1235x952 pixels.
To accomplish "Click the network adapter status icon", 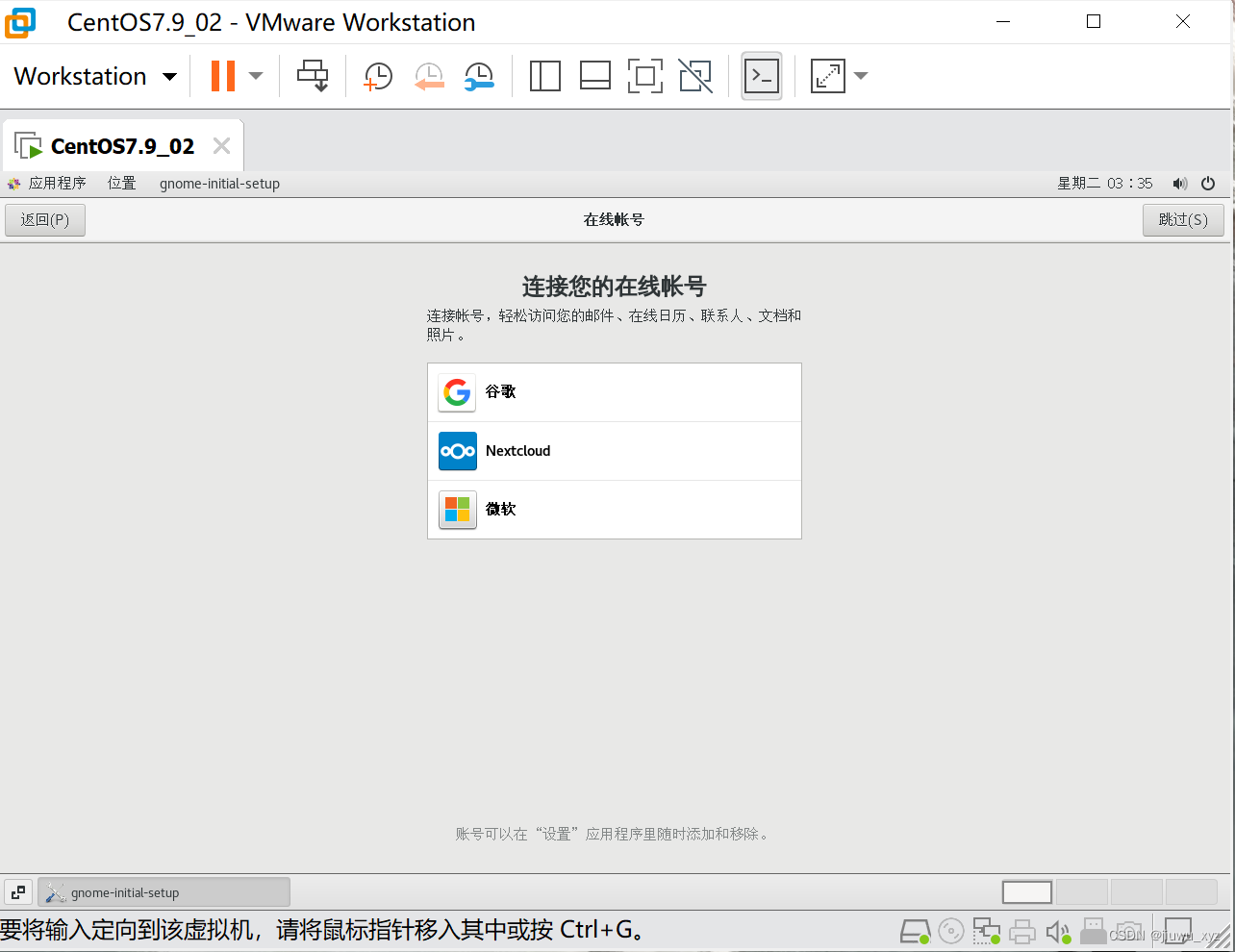I will [x=987, y=931].
